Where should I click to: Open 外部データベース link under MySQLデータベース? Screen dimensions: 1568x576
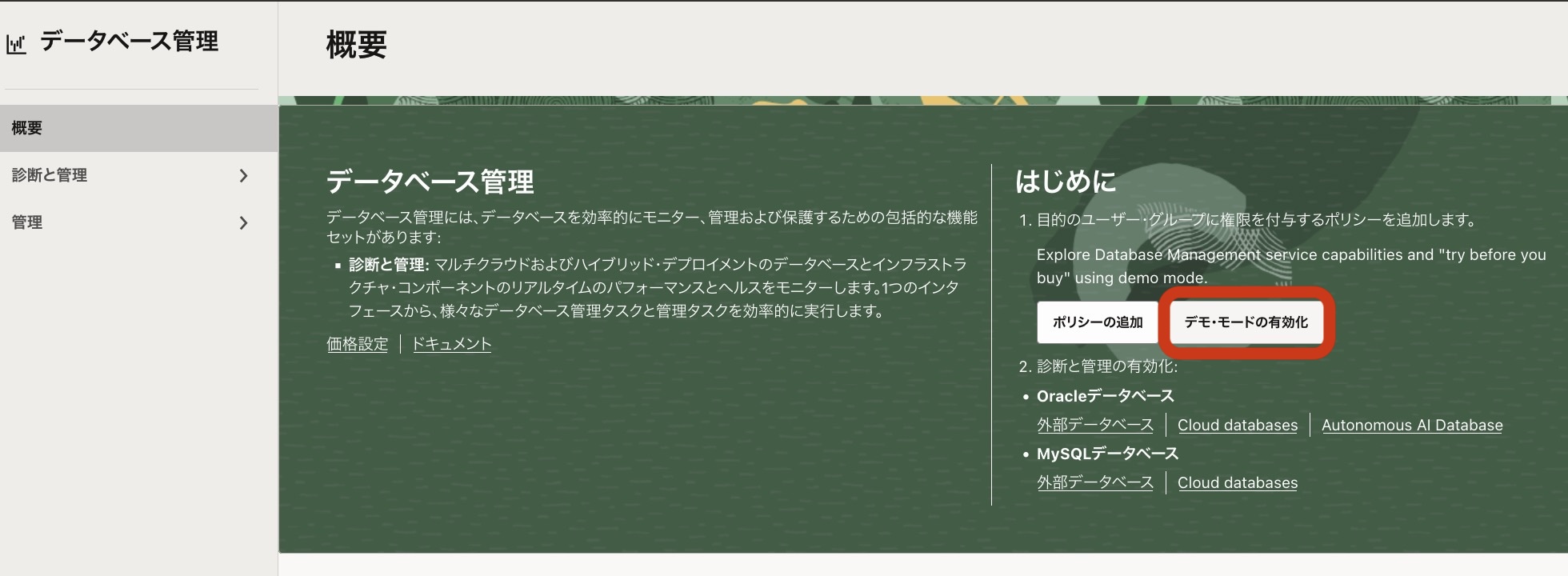click(x=1095, y=482)
